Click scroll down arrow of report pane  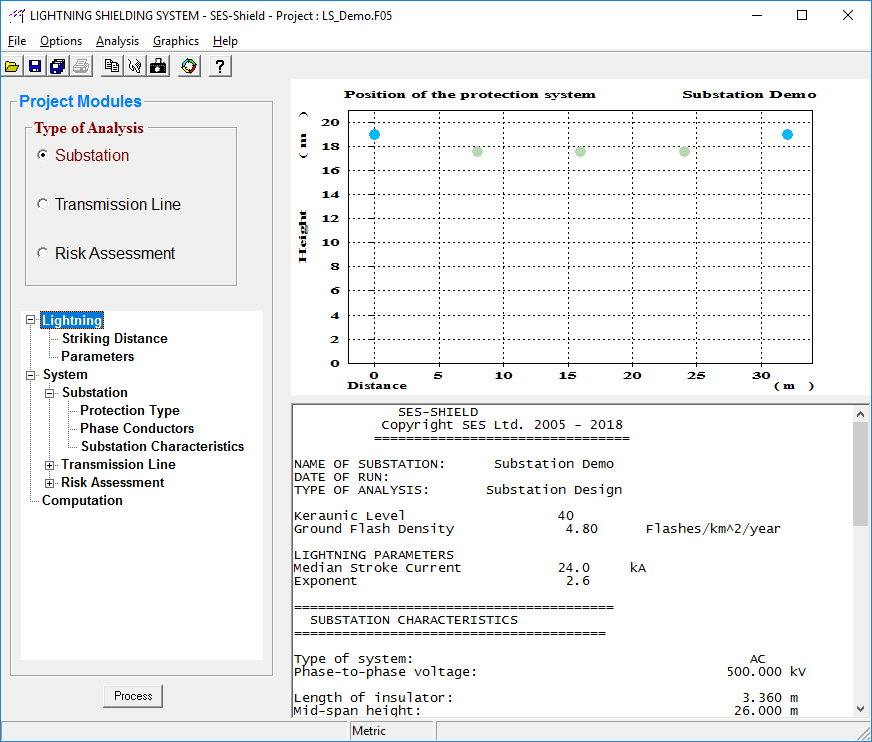pos(860,709)
